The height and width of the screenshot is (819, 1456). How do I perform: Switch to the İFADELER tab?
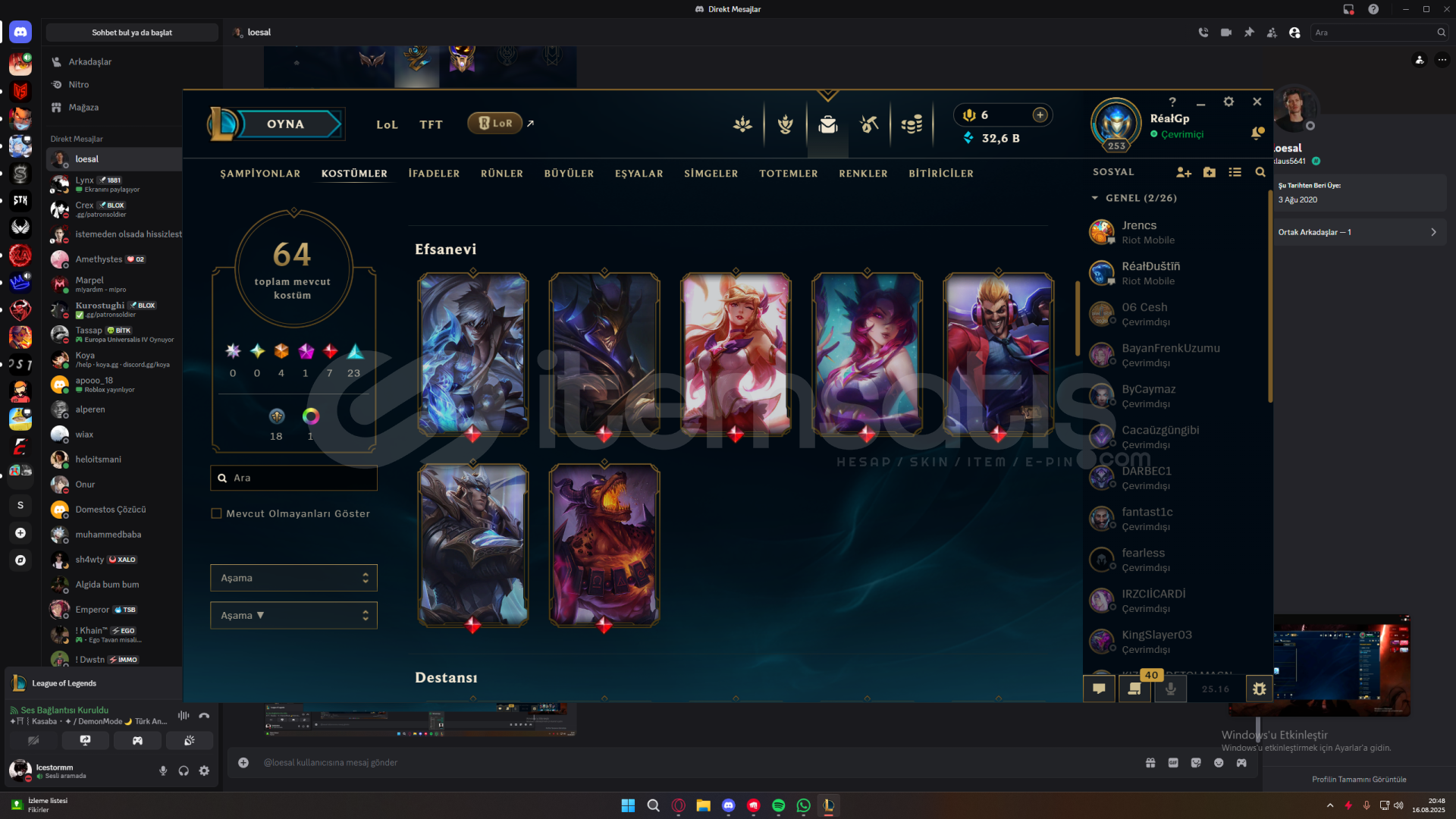tap(434, 174)
